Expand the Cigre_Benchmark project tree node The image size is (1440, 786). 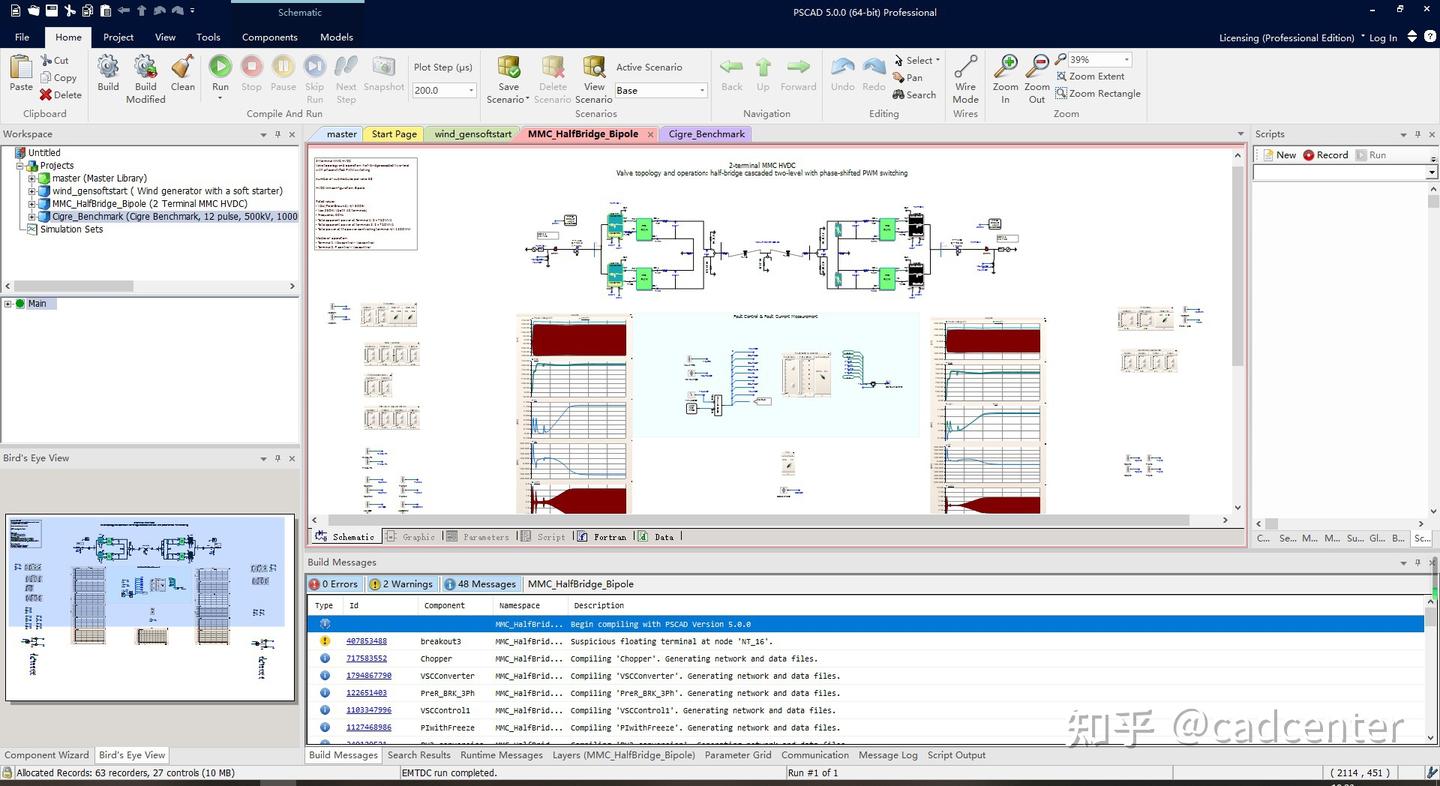pos(32,216)
